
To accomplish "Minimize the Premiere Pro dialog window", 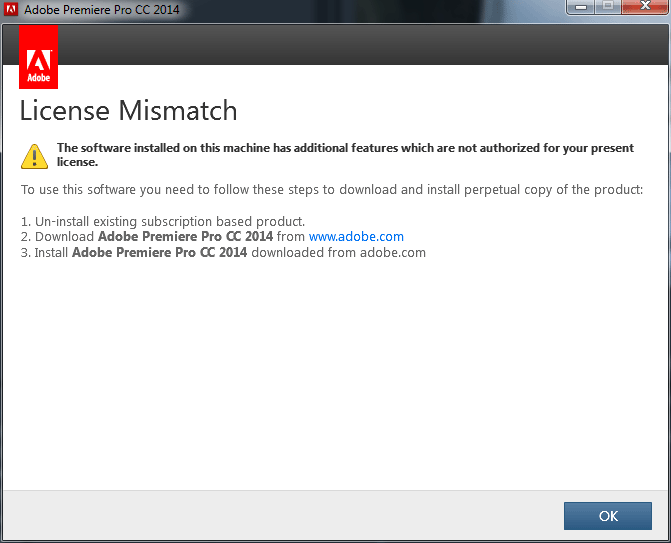I will (580, 6).
